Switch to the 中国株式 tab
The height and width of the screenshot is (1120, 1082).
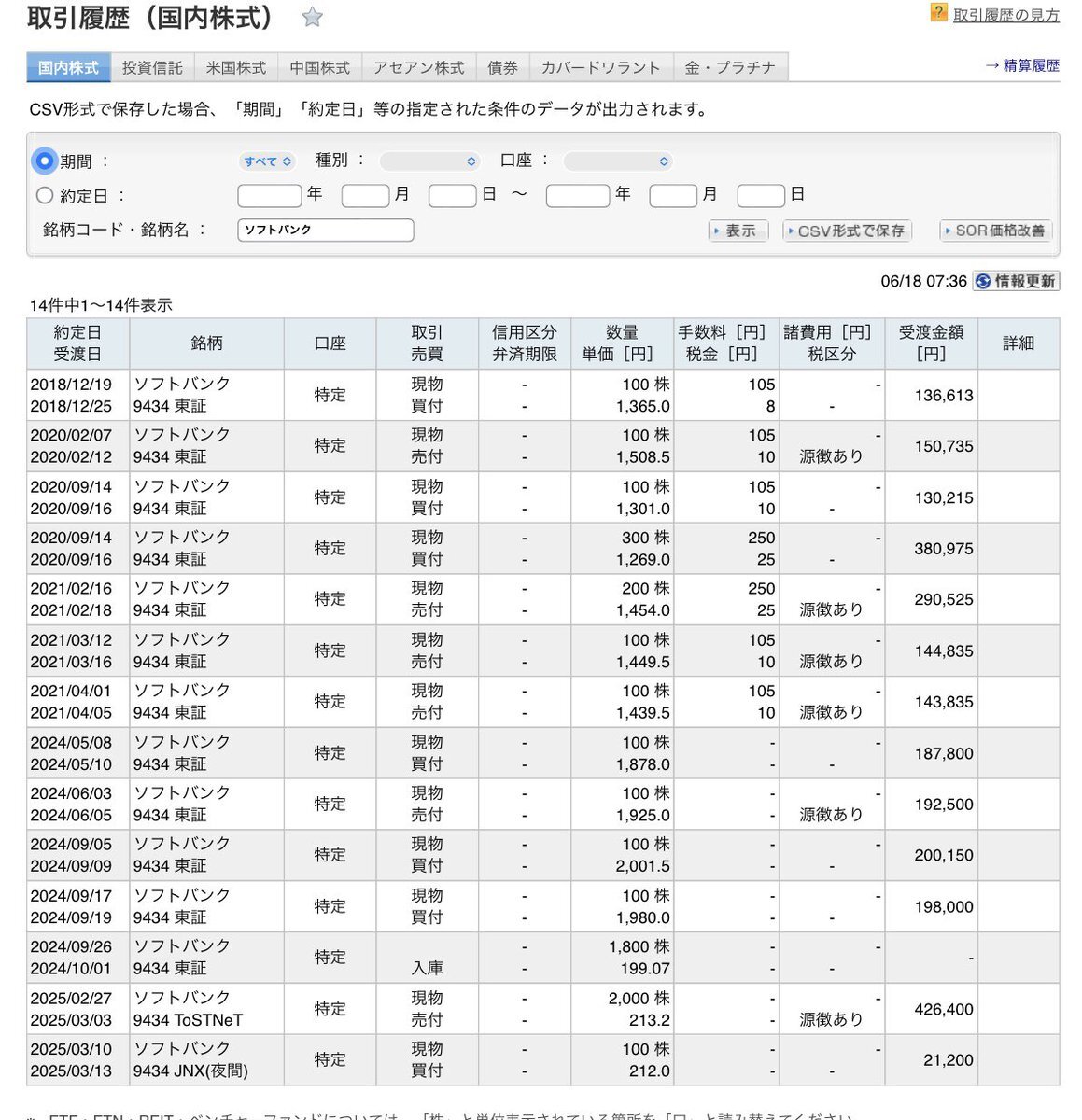(x=320, y=67)
